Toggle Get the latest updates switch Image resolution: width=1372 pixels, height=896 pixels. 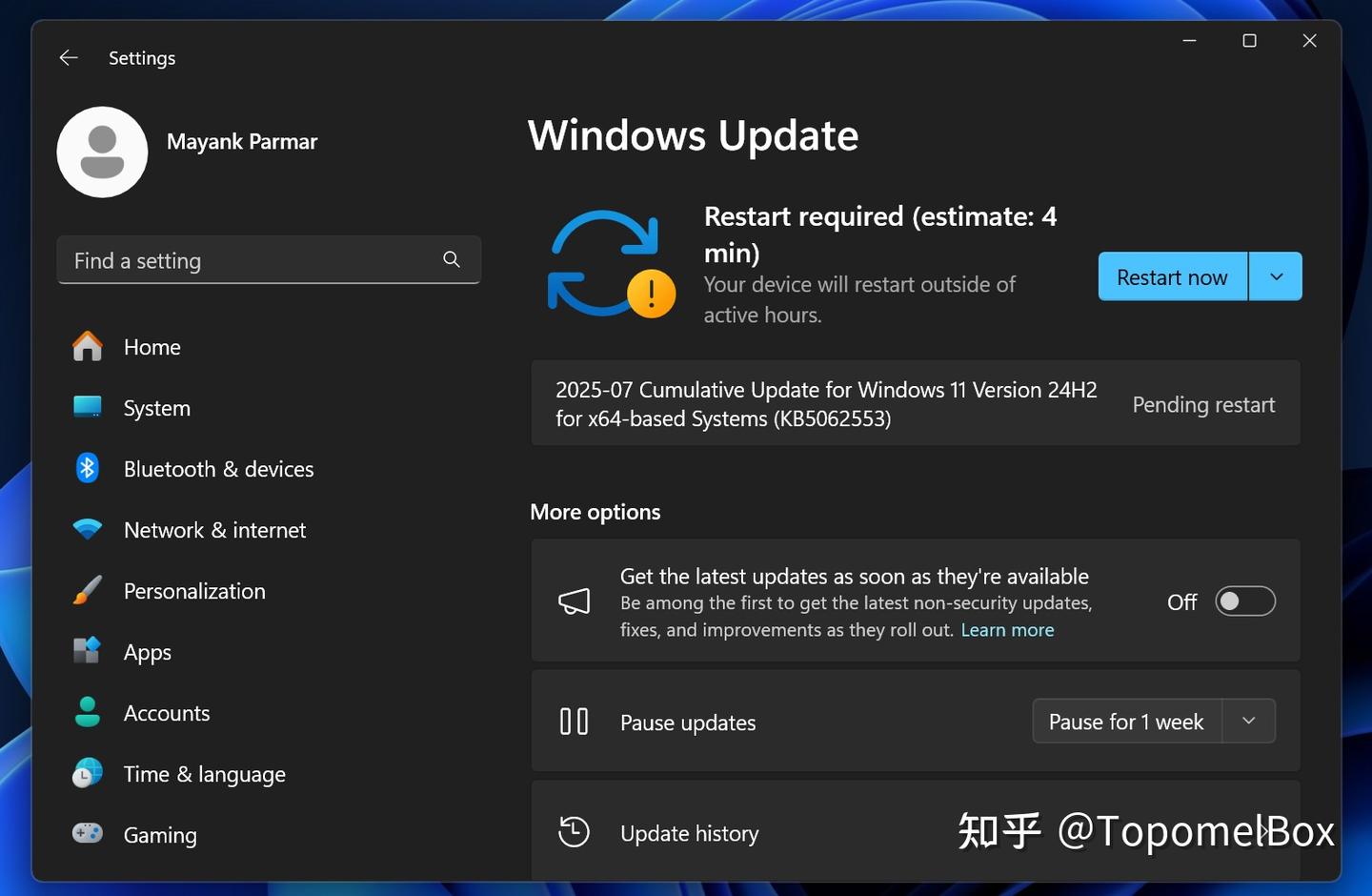pos(1245,601)
